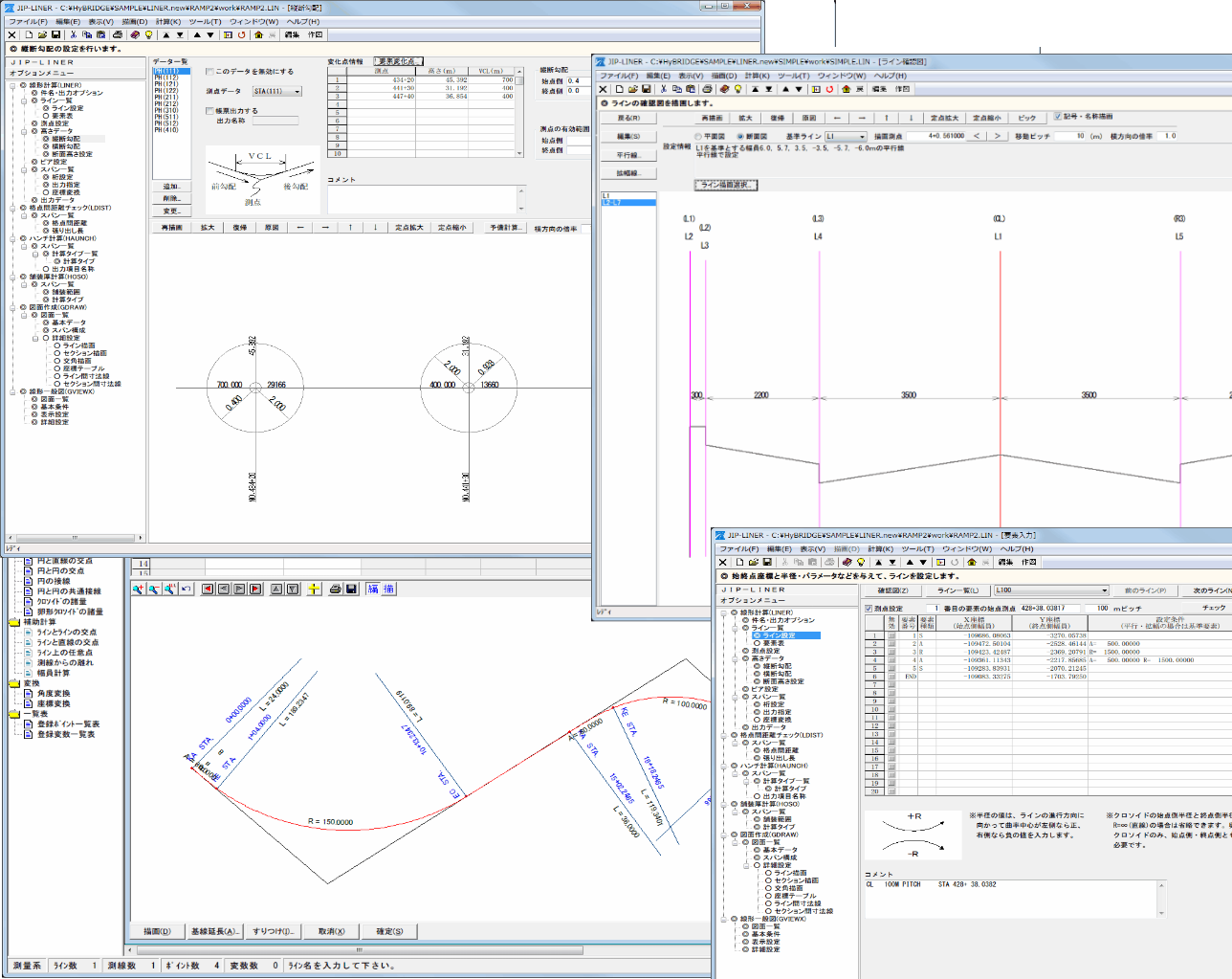
Task: Click the red refresh arrow icon in SIMPLE.LIN toolbar
Action: click(829, 89)
